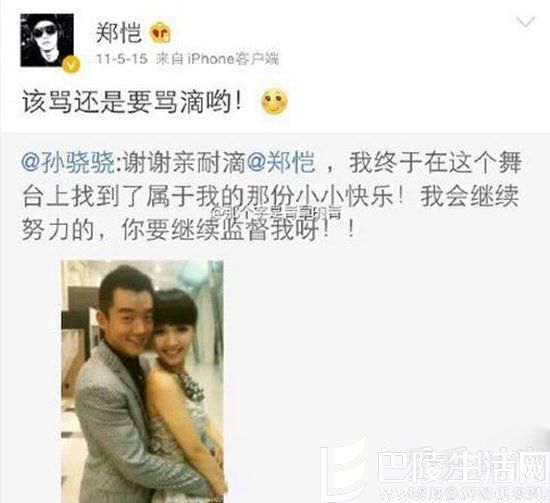Viewport: 550px width, 503px height.
Task: Click the yellow verified V badge
Action: click(72, 64)
